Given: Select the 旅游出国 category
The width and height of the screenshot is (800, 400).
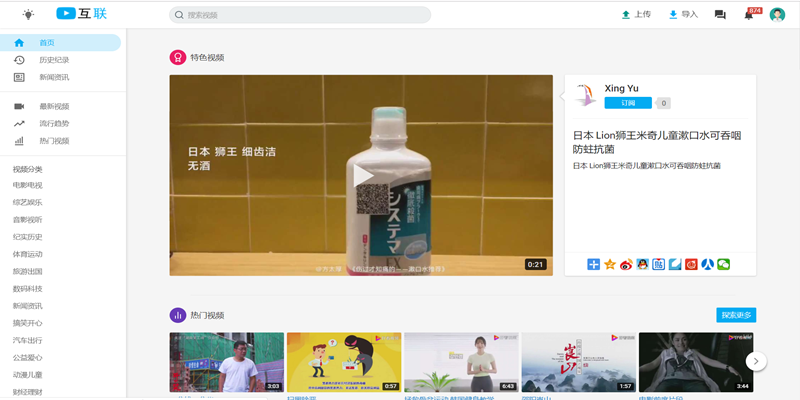Looking at the screenshot, I should (28, 271).
